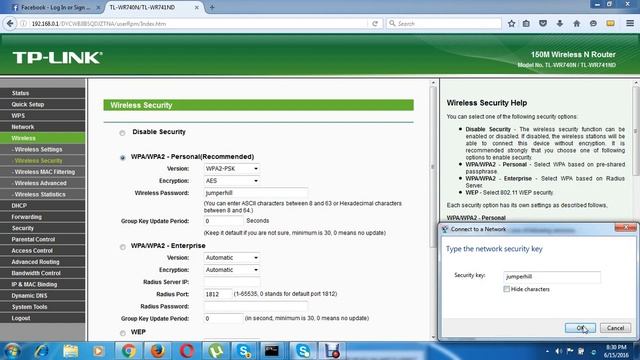640x360 pixels.
Task: Go to Wireless Settings submenu
Action: [x=43, y=149]
